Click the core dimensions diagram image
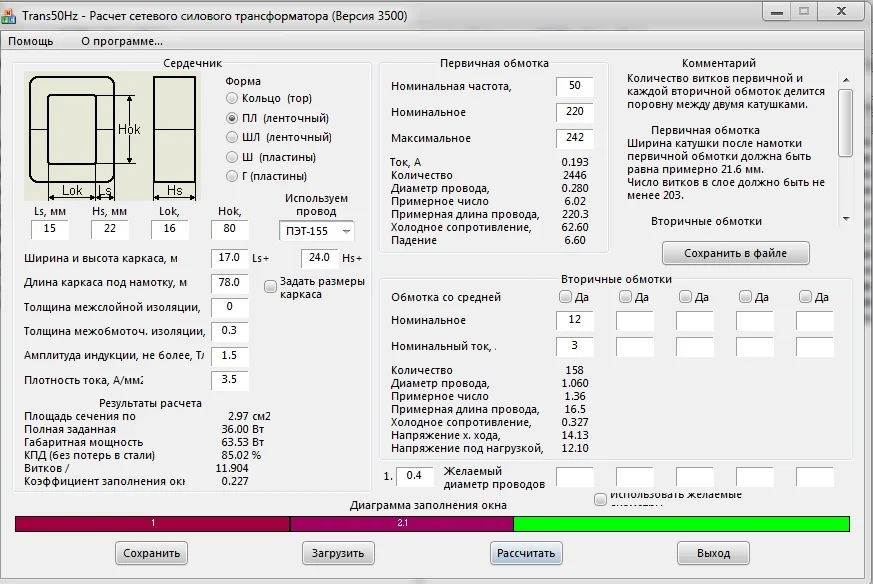This screenshot has height=584, width=873. pyautogui.click(x=111, y=135)
